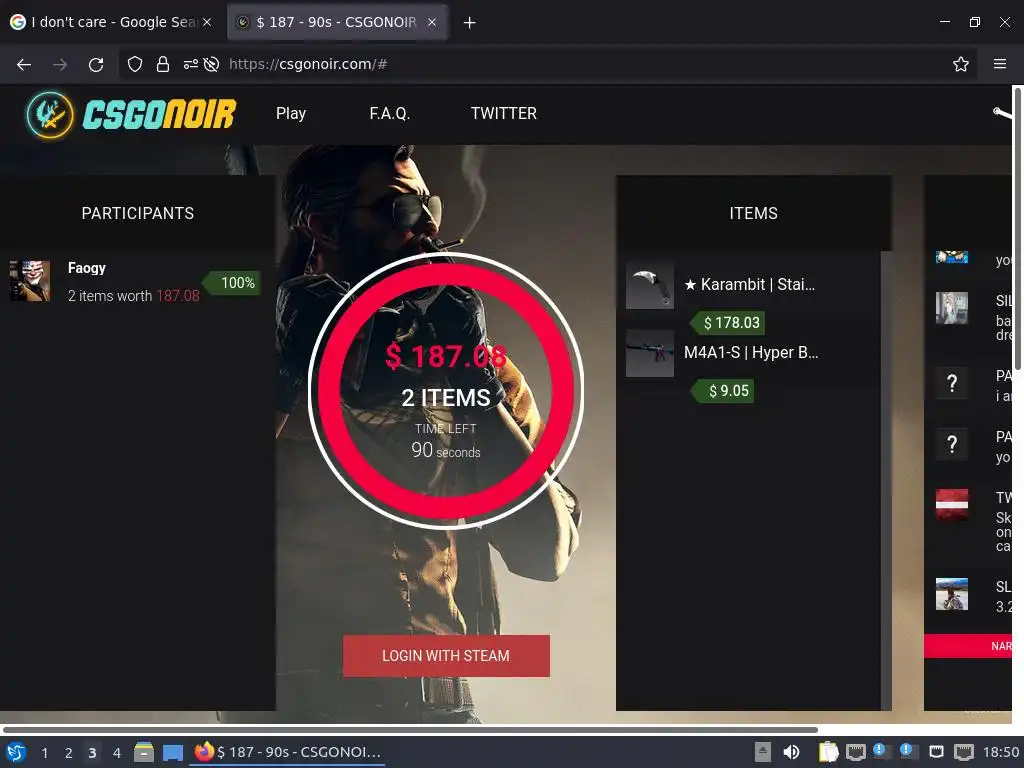Screen dimensions: 1024x768
Task: Open the Firefox hamburger menu
Action: [1000, 64]
